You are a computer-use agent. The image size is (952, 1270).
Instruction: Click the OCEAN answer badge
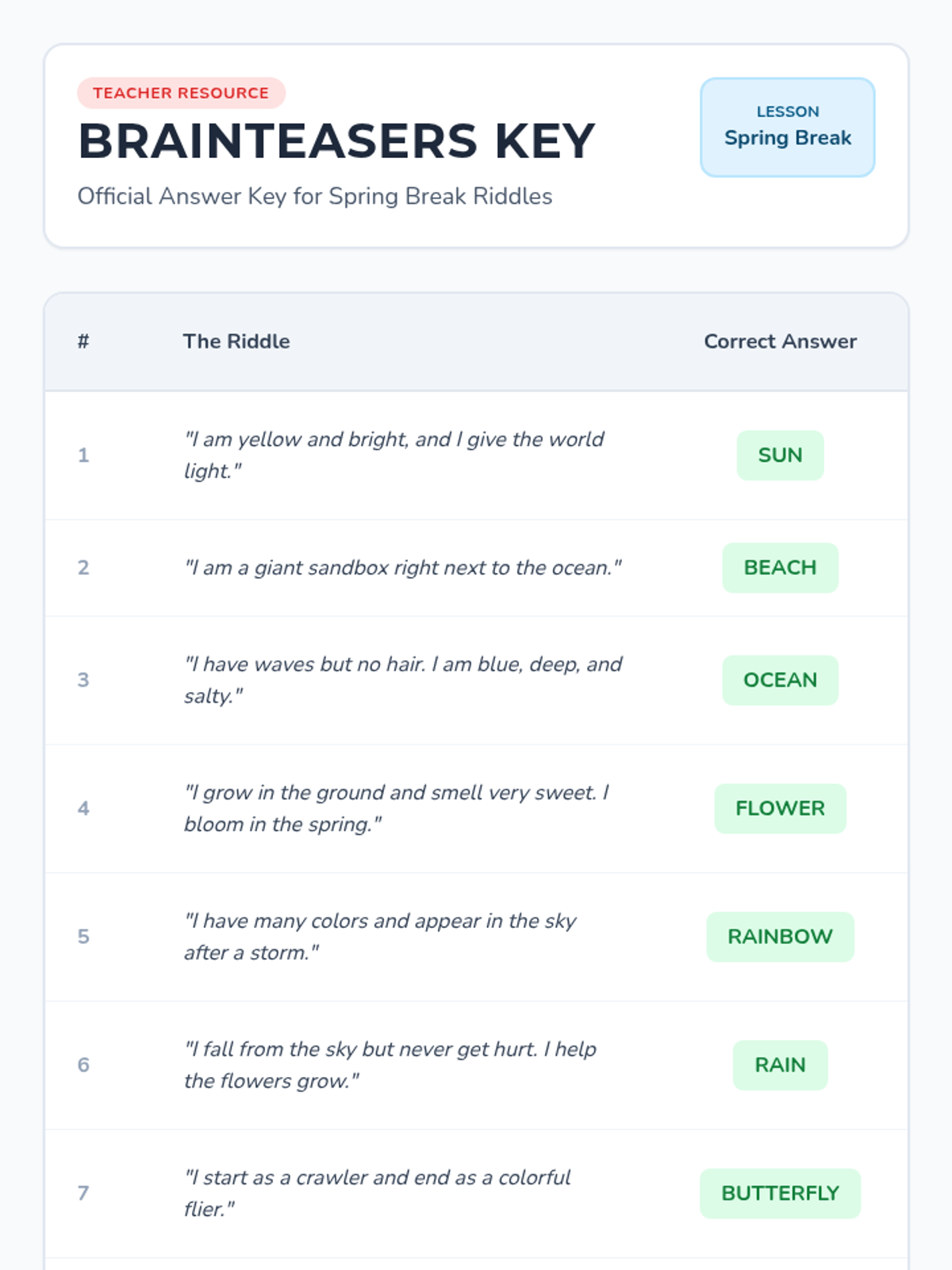pos(780,680)
